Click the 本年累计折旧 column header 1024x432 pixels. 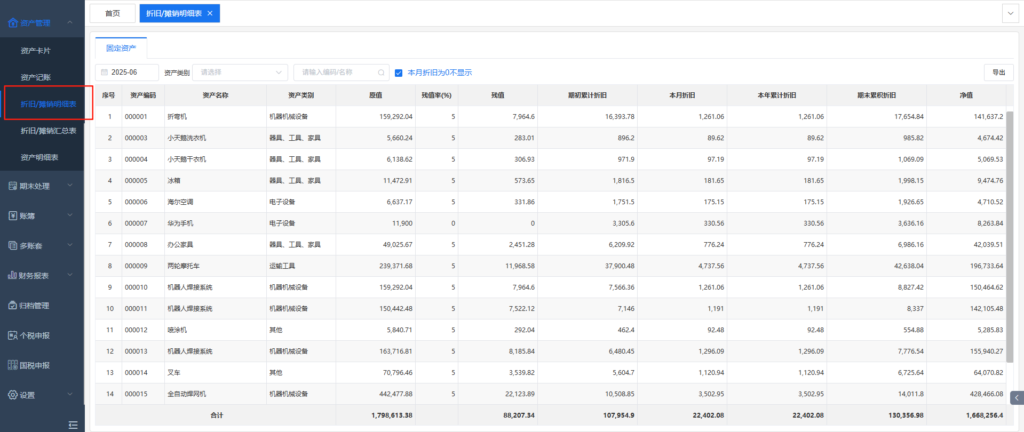pos(777,95)
